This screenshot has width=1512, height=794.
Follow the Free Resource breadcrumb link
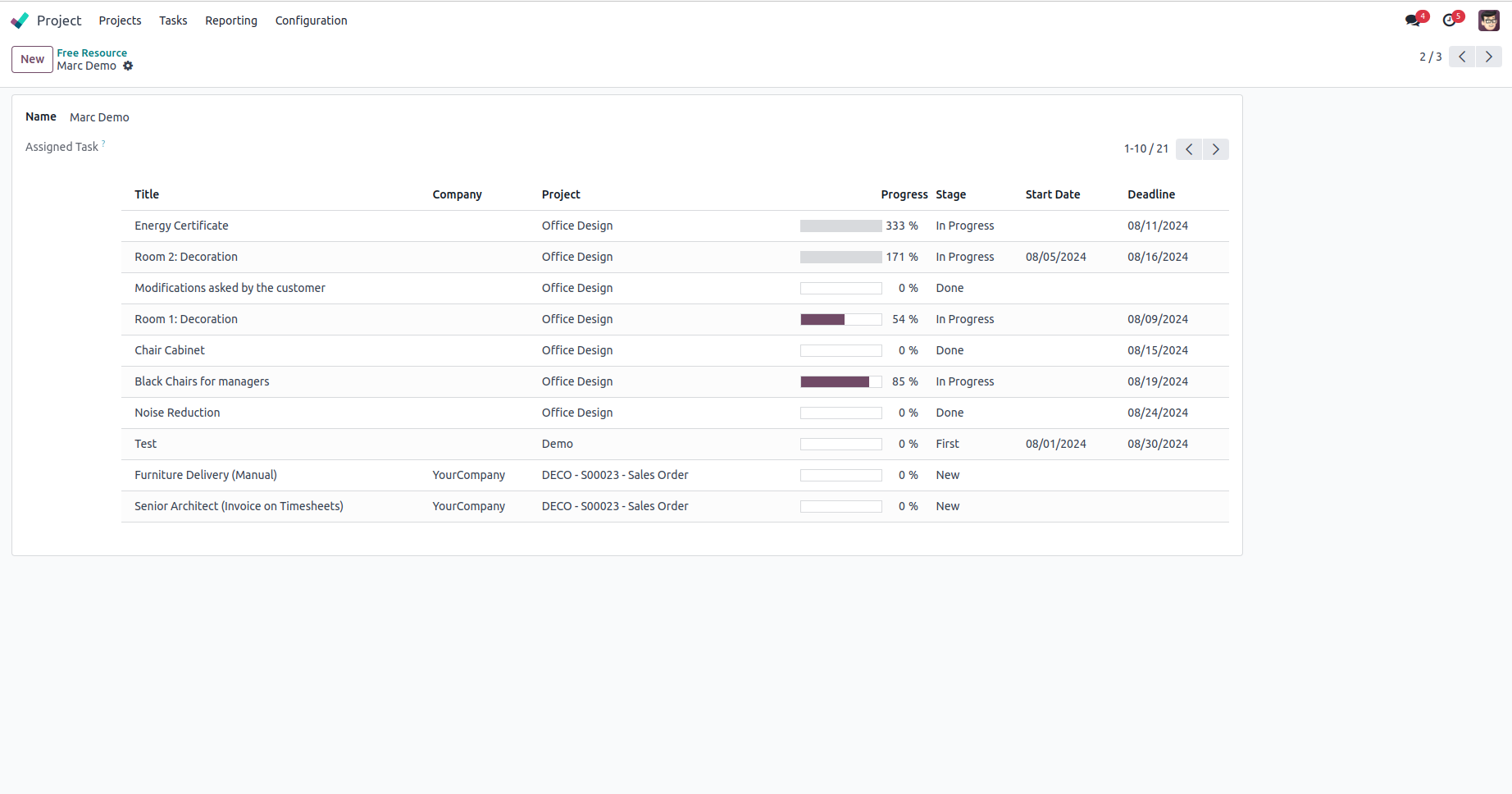tap(92, 52)
